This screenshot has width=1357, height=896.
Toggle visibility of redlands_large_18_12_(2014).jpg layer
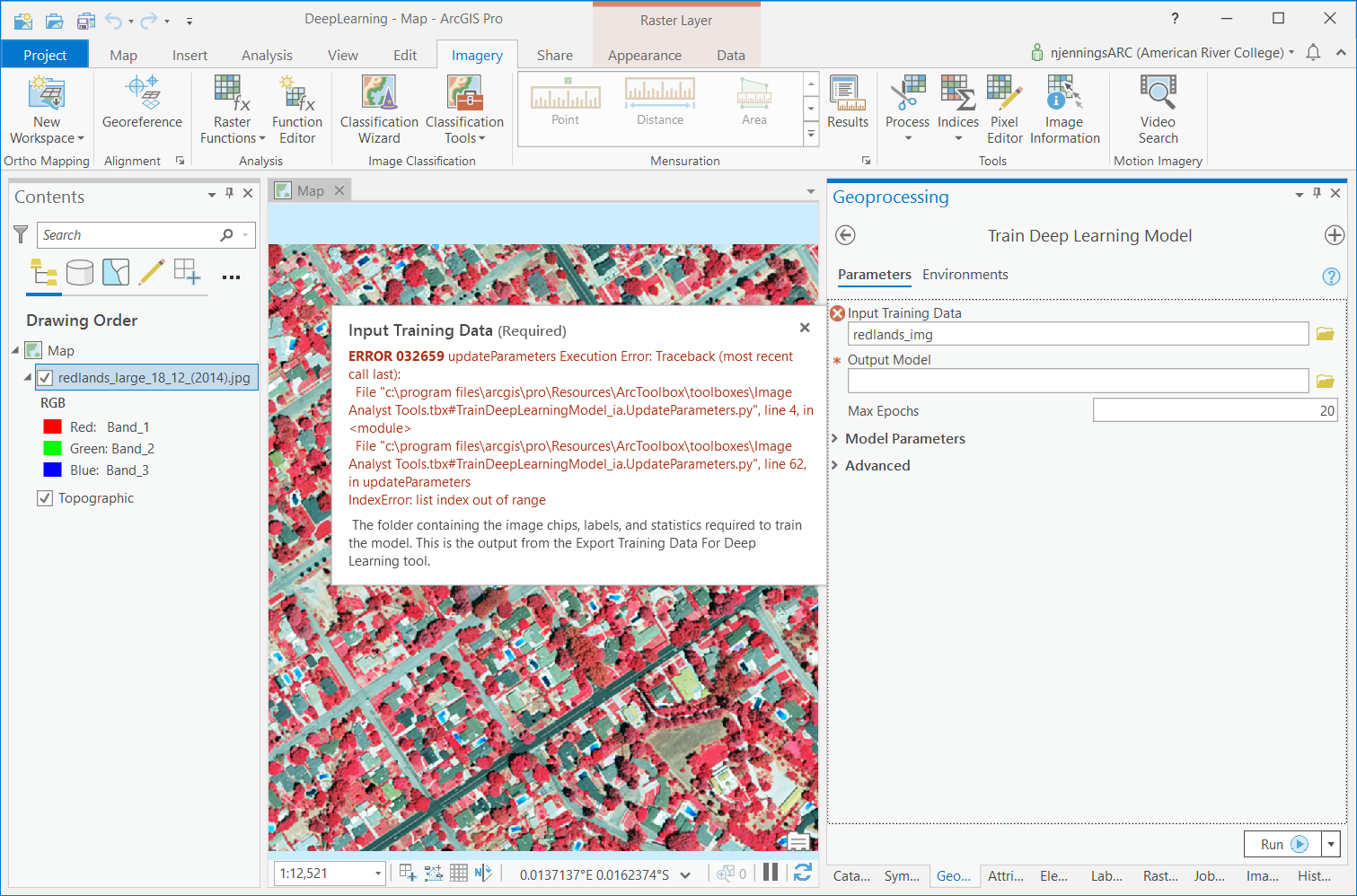(45, 378)
